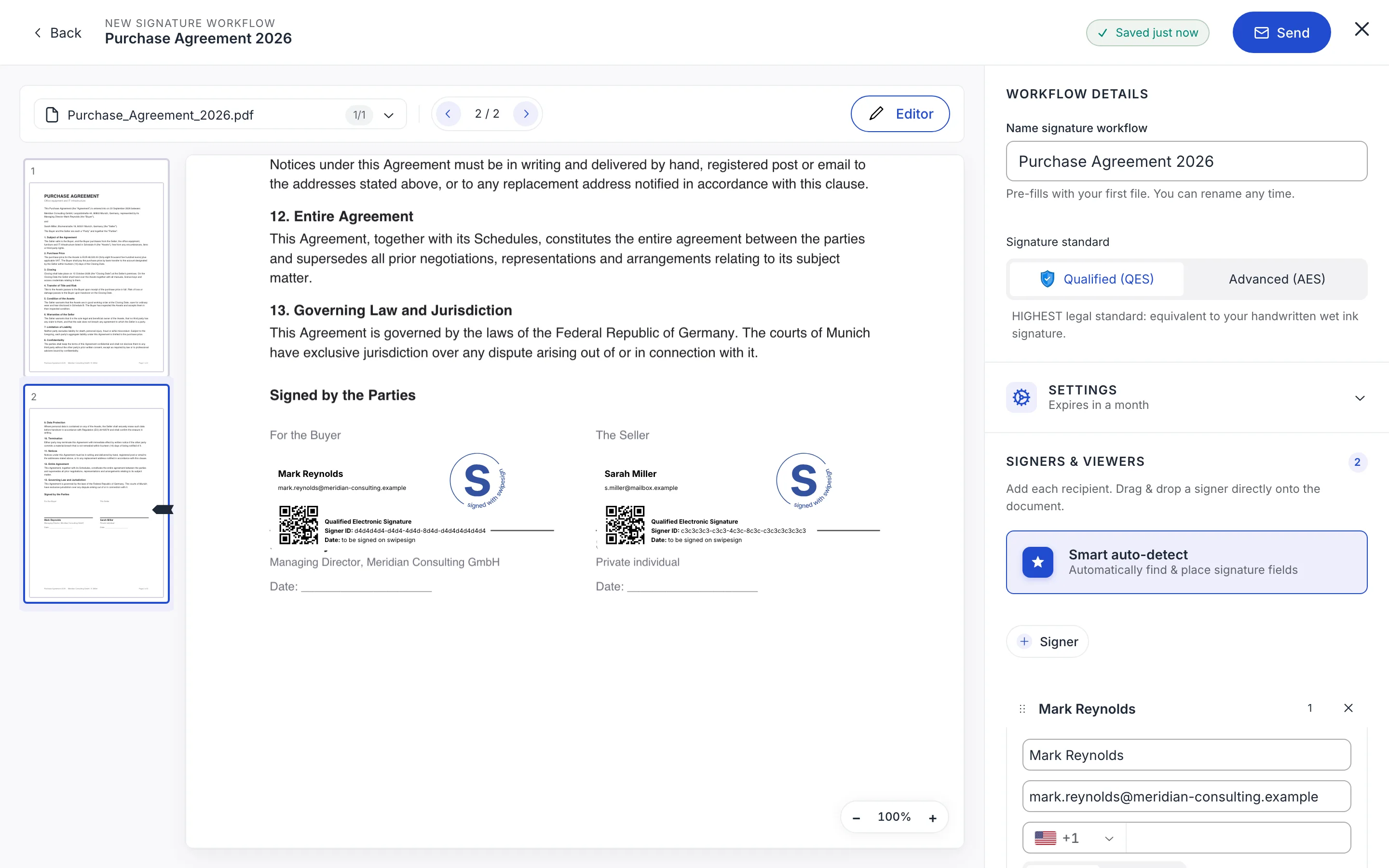
Task: Click the signers count badge 2
Action: 1357,462
